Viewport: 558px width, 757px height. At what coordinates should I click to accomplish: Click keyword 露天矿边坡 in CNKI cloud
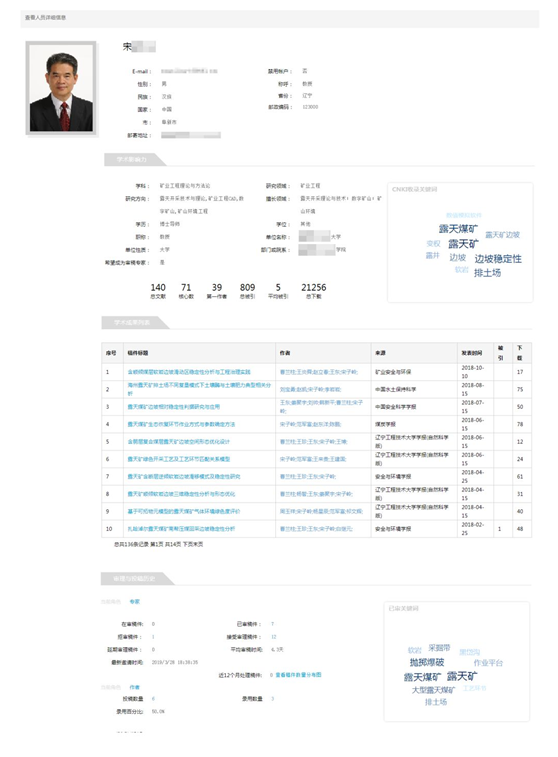pos(502,235)
